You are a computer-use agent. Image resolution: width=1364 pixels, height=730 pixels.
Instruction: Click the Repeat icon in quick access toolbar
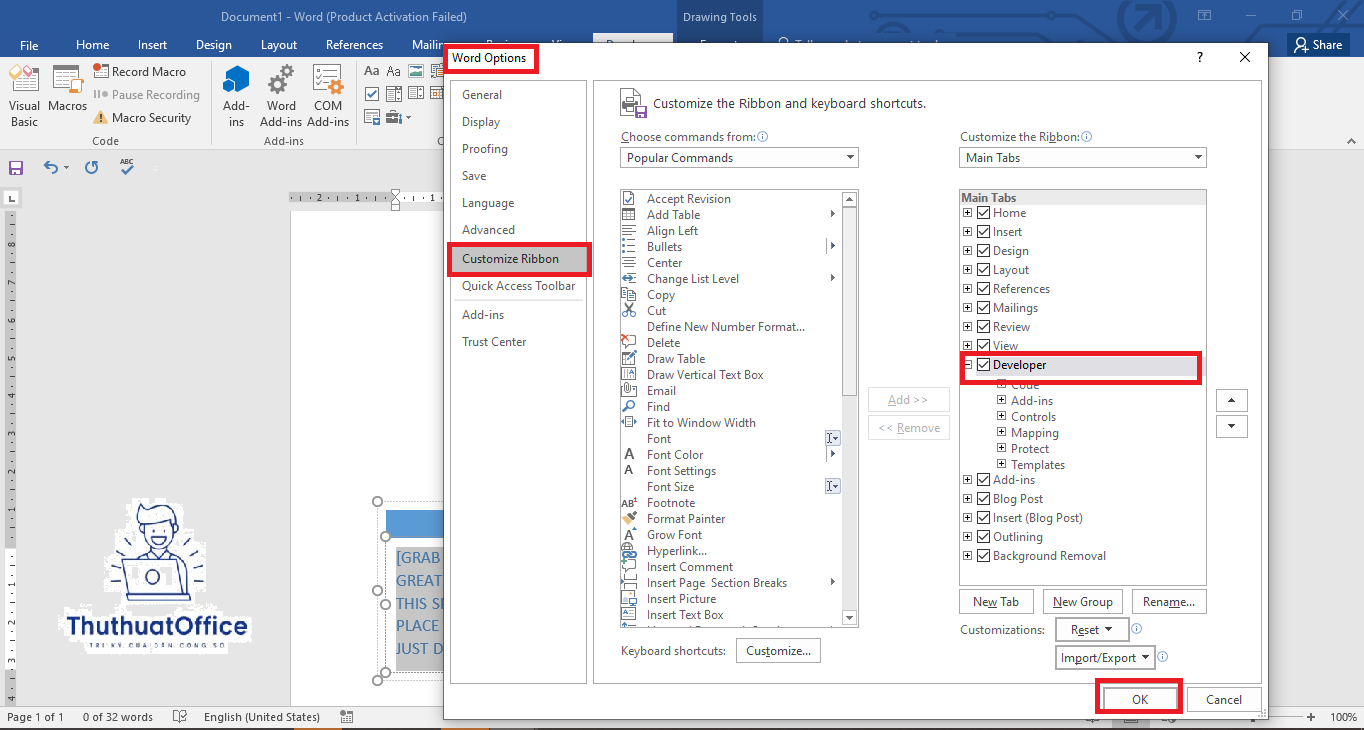coord(91,168)
